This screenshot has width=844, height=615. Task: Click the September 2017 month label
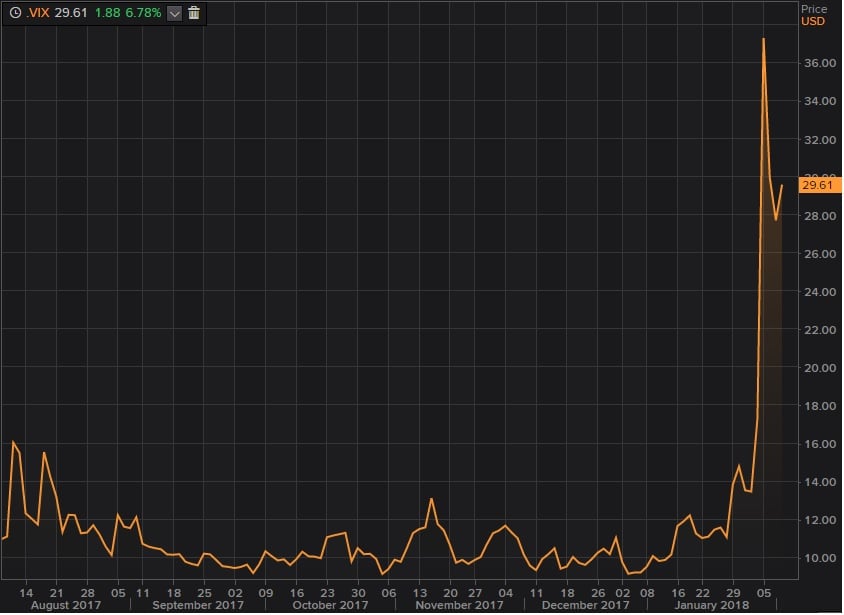pyautogui.click(x=198, y=605)
